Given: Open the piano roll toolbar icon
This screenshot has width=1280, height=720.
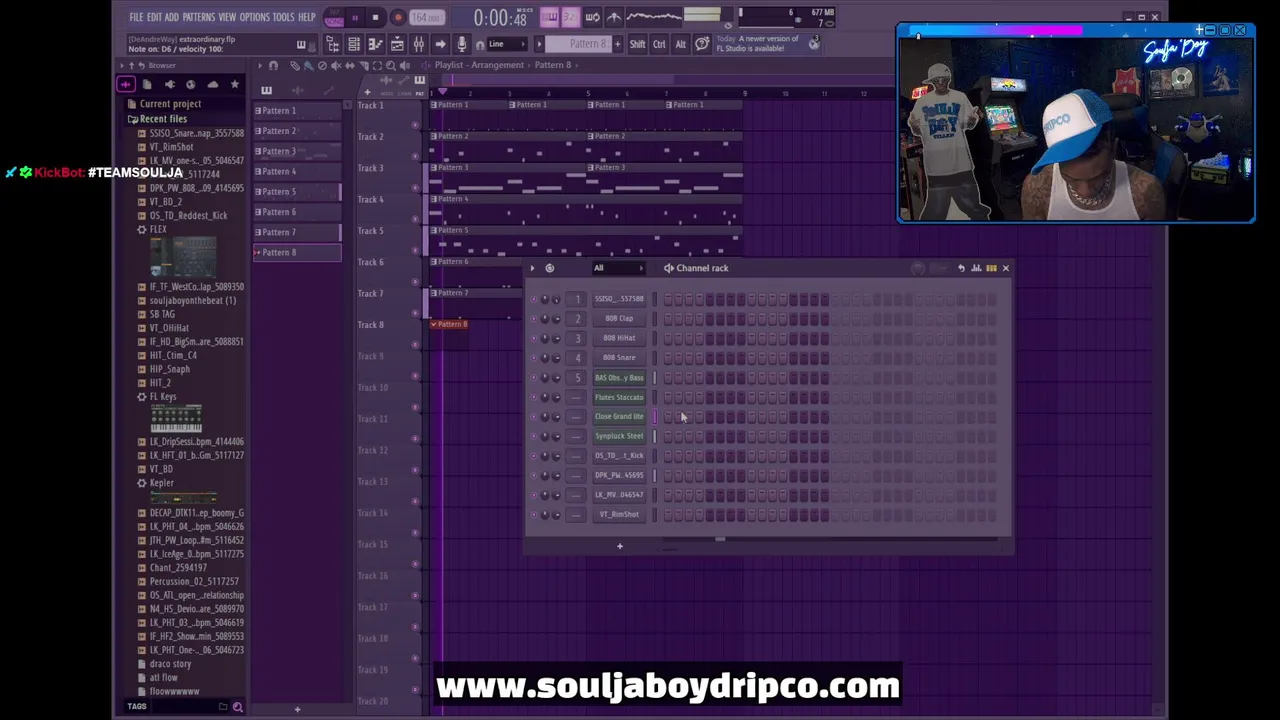Looking at the screenshot, I should pyautogui.click(x=375, y=44).
